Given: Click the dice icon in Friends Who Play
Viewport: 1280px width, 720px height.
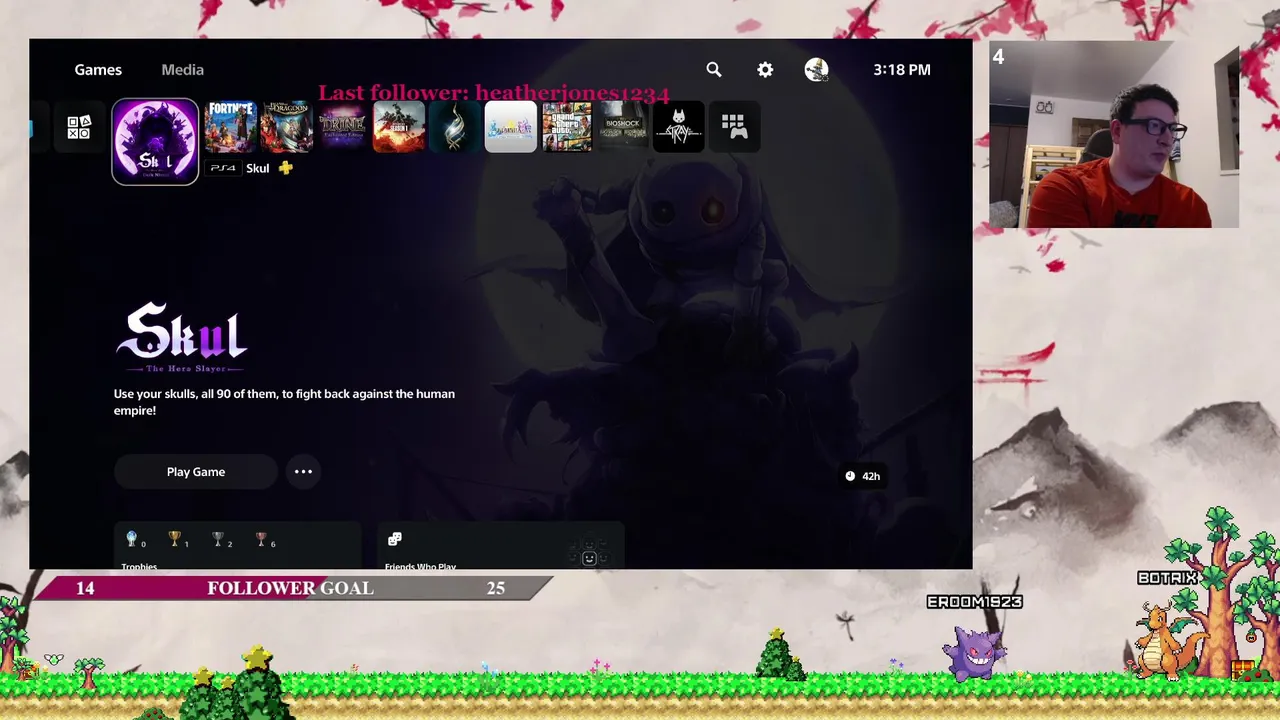Looking at the screenshot, I should [395, 539].
